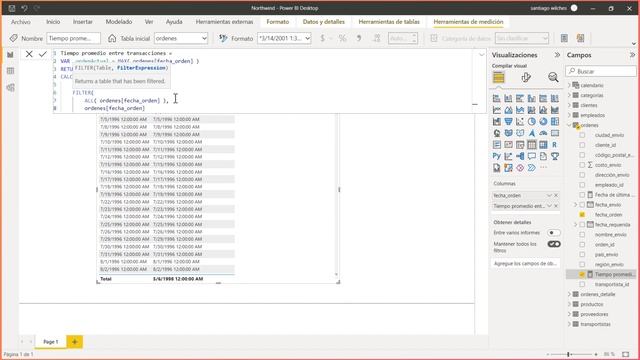Image resolution: width=640 pixels, height=360 pixels.
Task: Get more visuals via ellipsis
Action: pyautogui.click(x=543, y=167)
